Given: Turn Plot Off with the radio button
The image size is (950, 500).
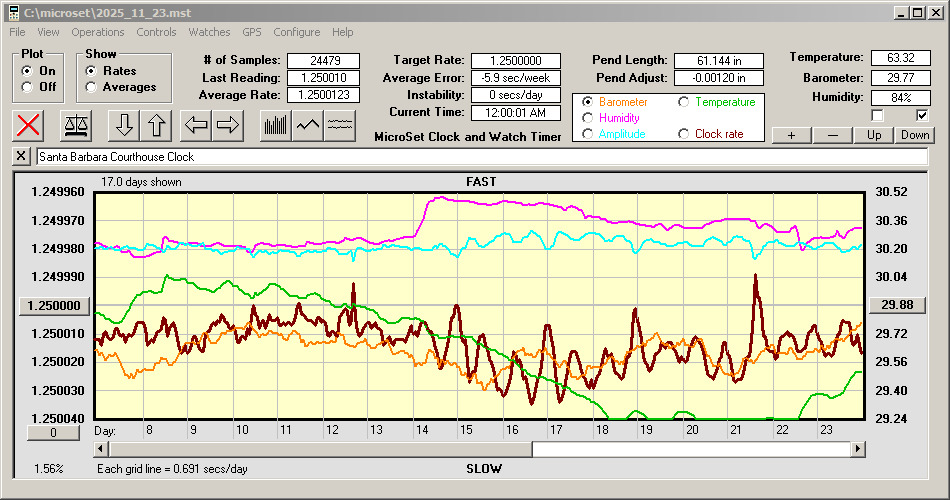Looking at the screenshot, I should (26, 87).
